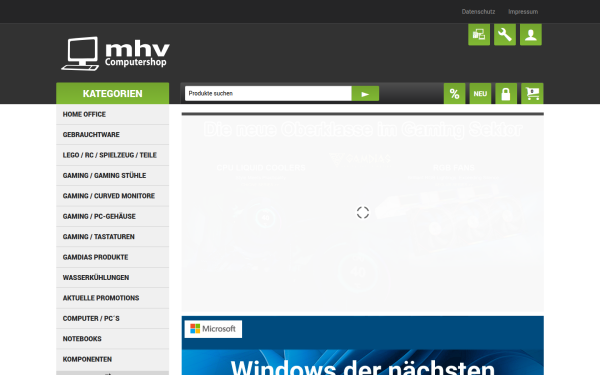The image size is (600, 375).
Task: Open NOTEBOOKS category
Action: [x=112, y=339]
